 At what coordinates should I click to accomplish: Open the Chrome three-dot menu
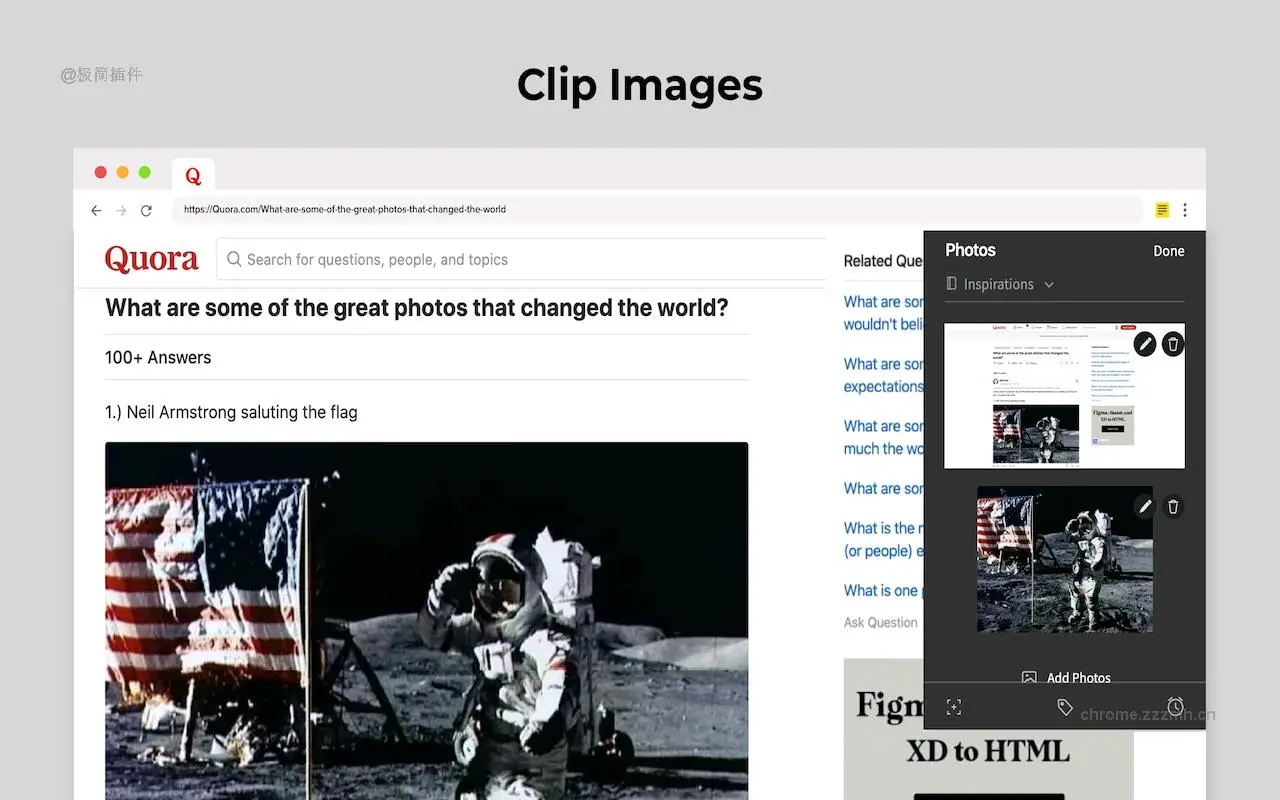[1185, 210]
